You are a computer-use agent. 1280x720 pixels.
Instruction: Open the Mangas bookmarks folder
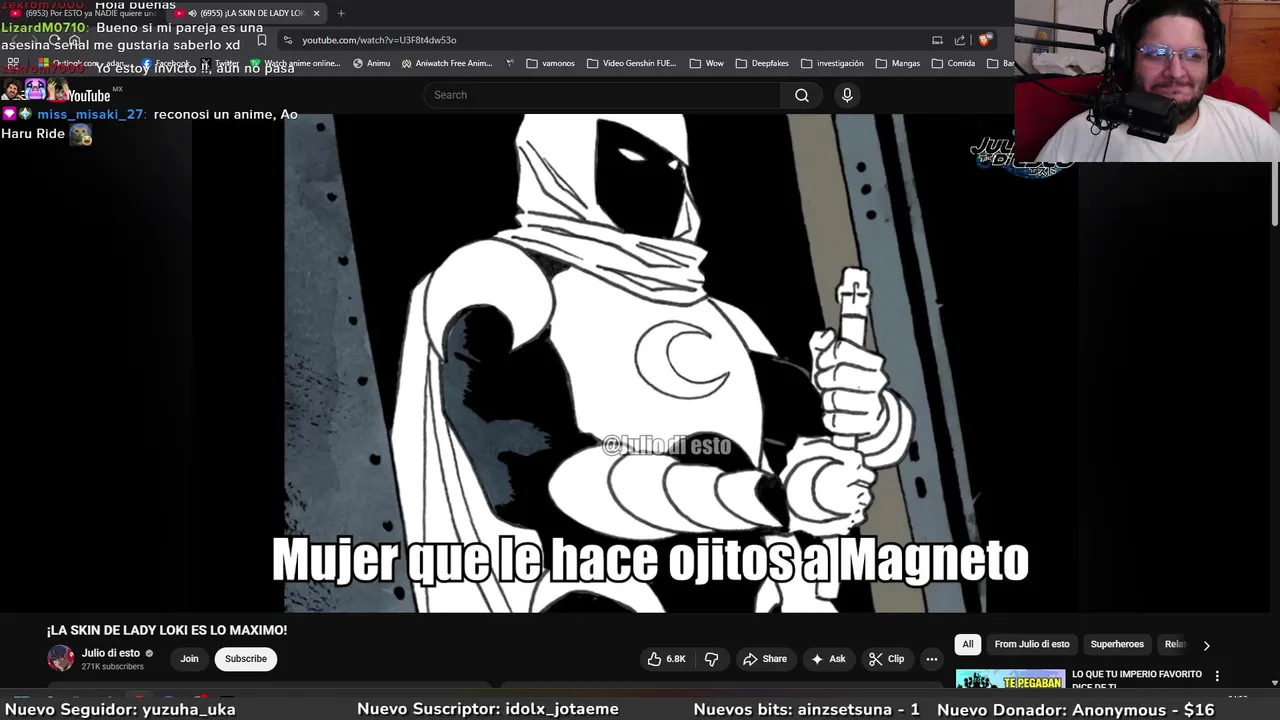coord(897,63)
